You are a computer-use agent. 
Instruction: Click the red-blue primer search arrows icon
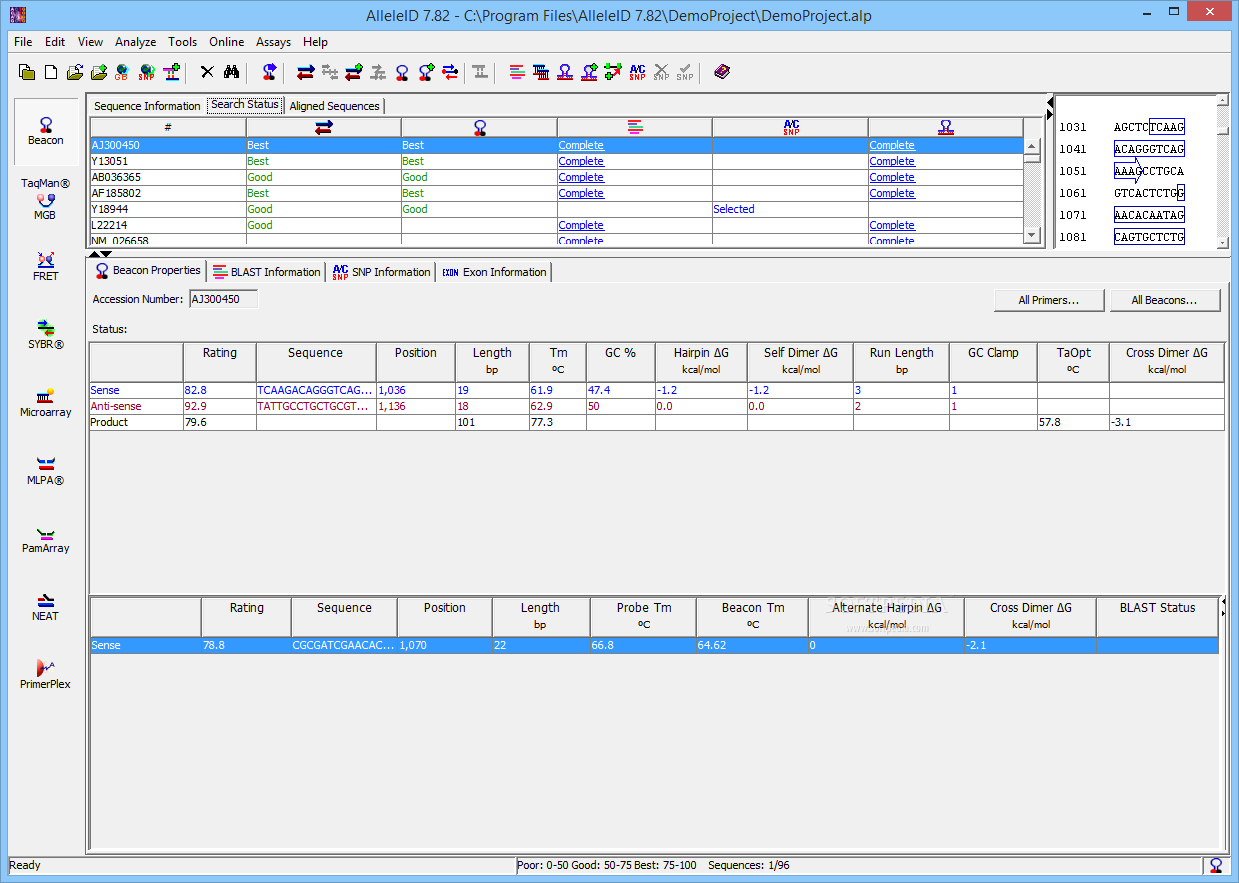[x=306, y=72]
